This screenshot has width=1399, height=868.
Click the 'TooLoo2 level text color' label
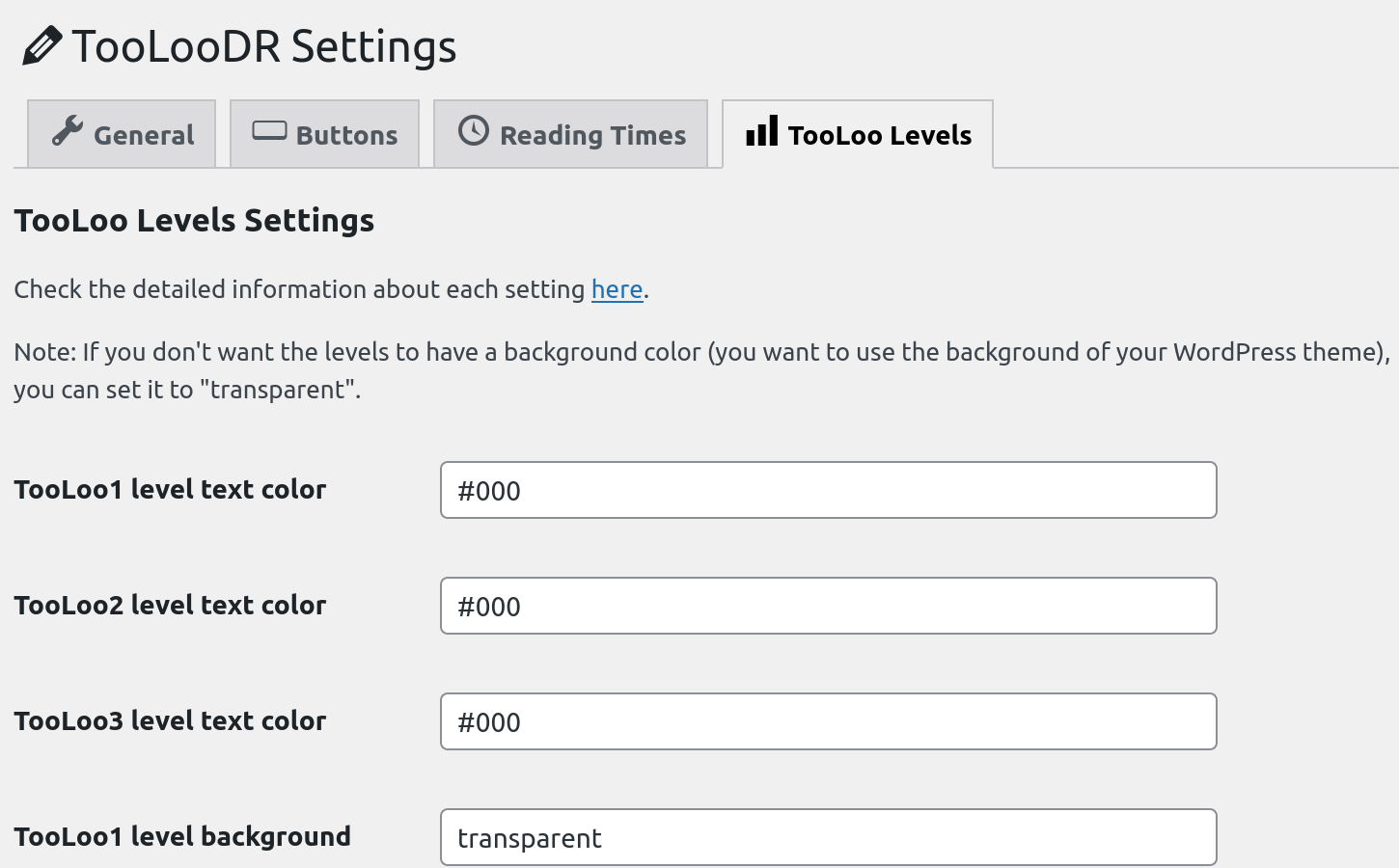170,606
